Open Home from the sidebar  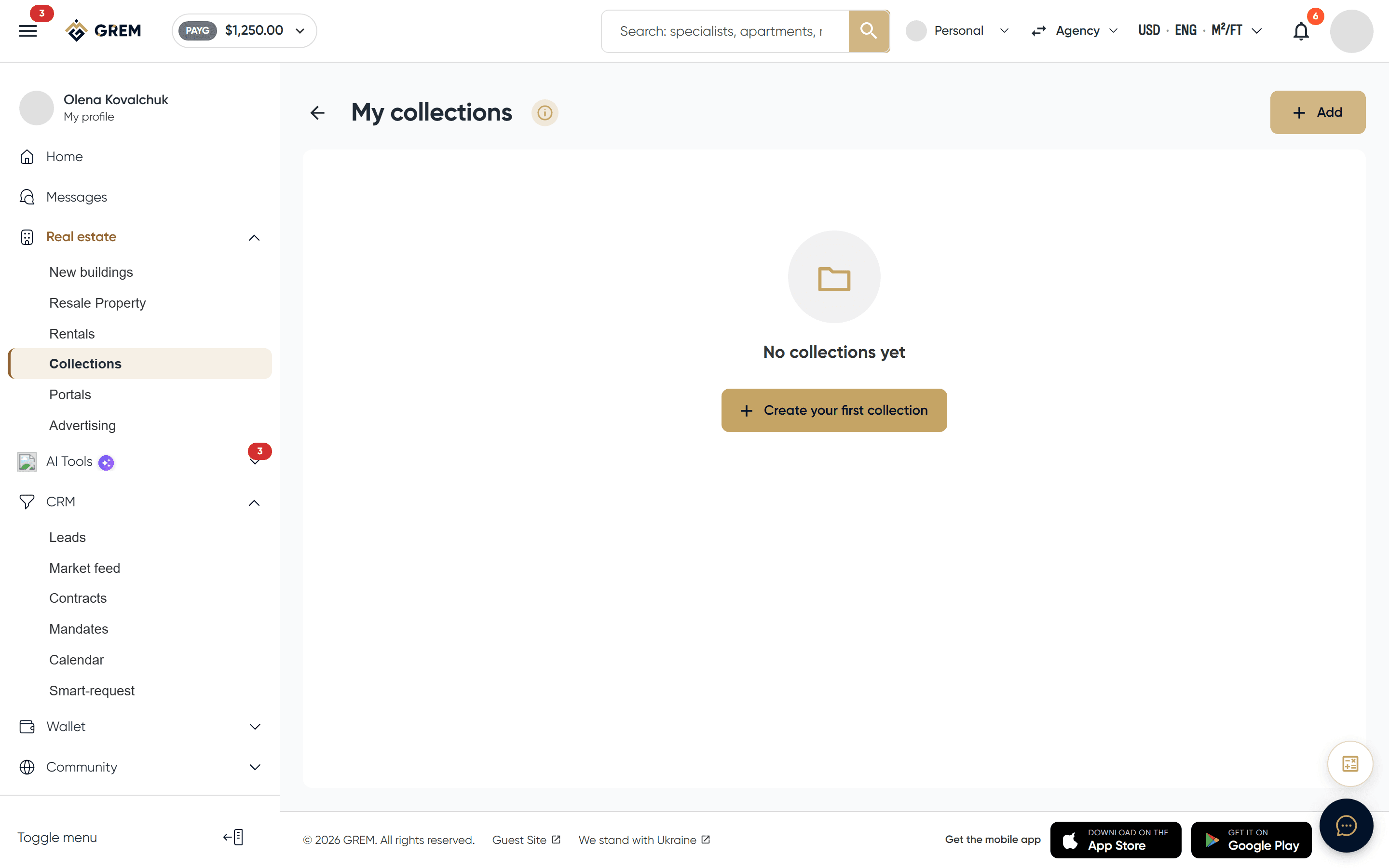coord(64,157)
